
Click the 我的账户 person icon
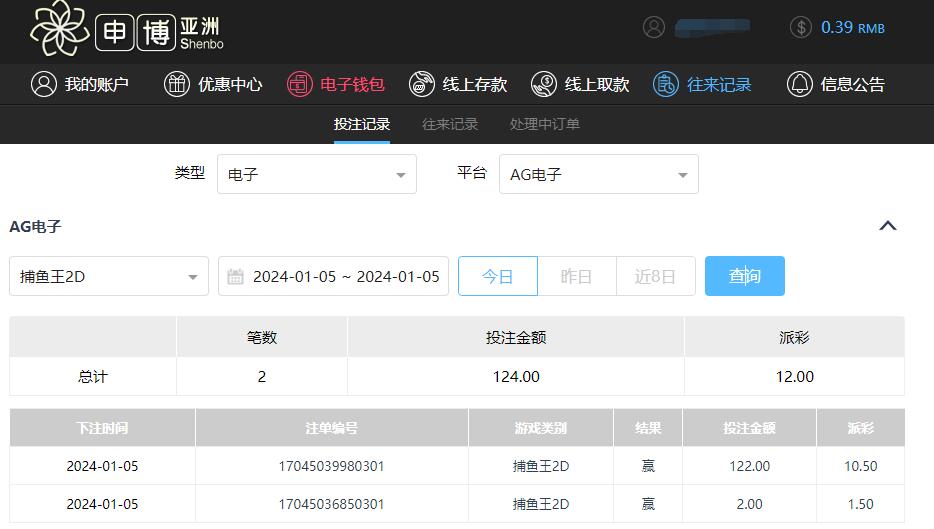pyautogui.click(x=43, y=84)
